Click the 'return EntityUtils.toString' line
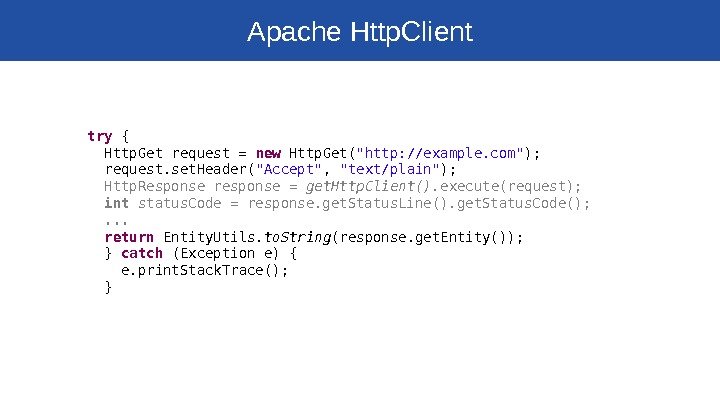Viewport: 720px width, 405px height. coord(314,237)
